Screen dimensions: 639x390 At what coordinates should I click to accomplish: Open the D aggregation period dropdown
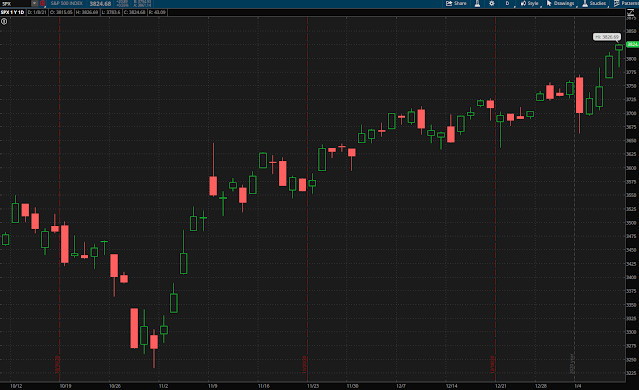[508, 3]
